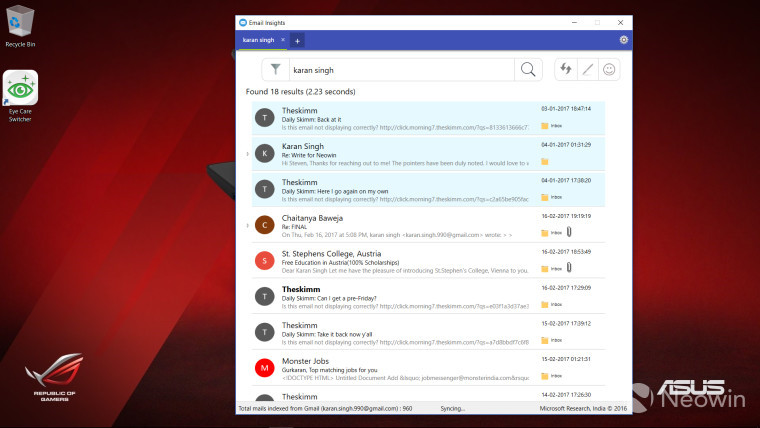The height and width of the screenshot is (428, 760).
Task: Minimize the Email Insights window
Action: click(x=574, y=22)
